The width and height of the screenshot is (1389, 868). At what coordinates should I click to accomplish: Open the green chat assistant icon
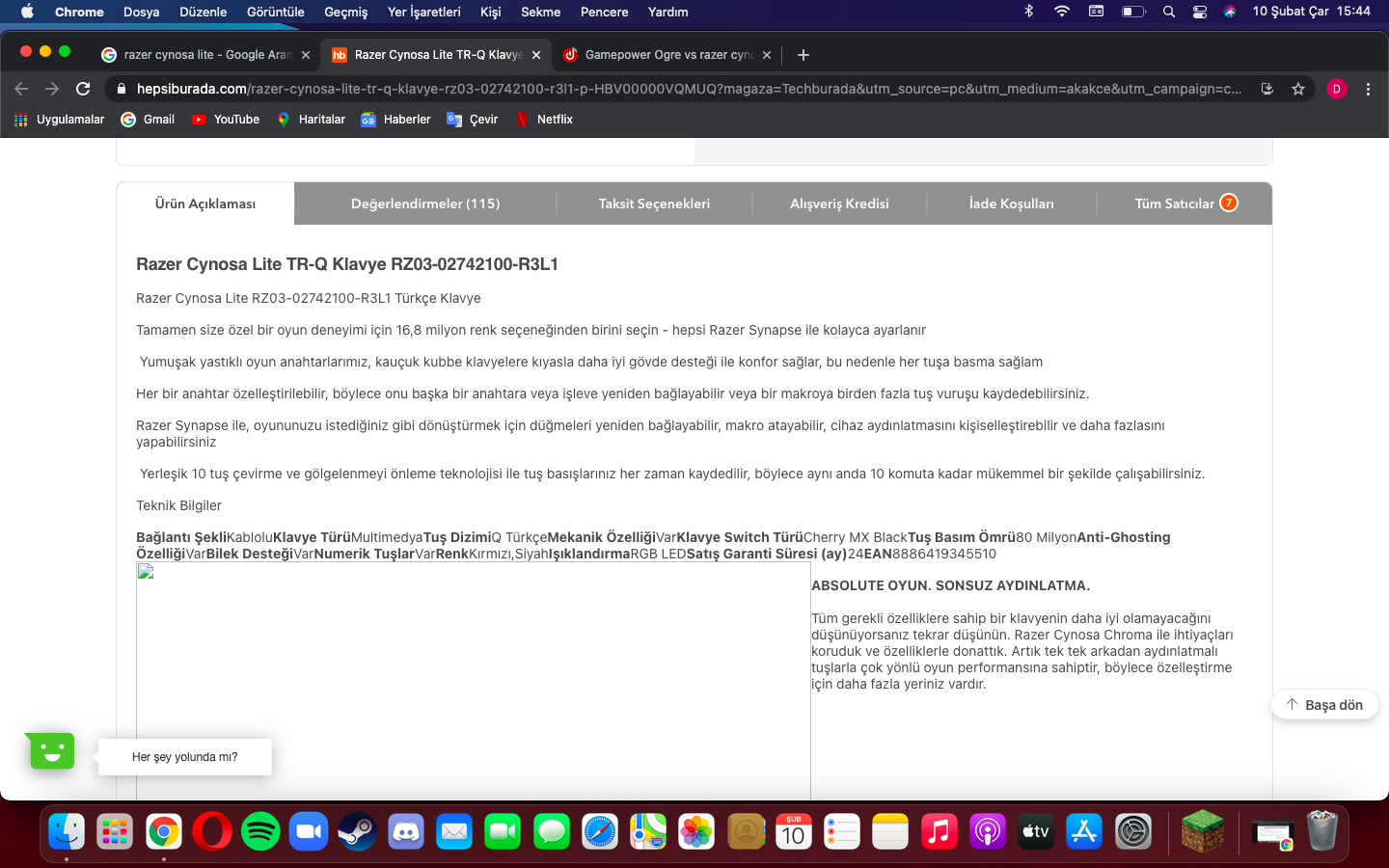(52, 750)
